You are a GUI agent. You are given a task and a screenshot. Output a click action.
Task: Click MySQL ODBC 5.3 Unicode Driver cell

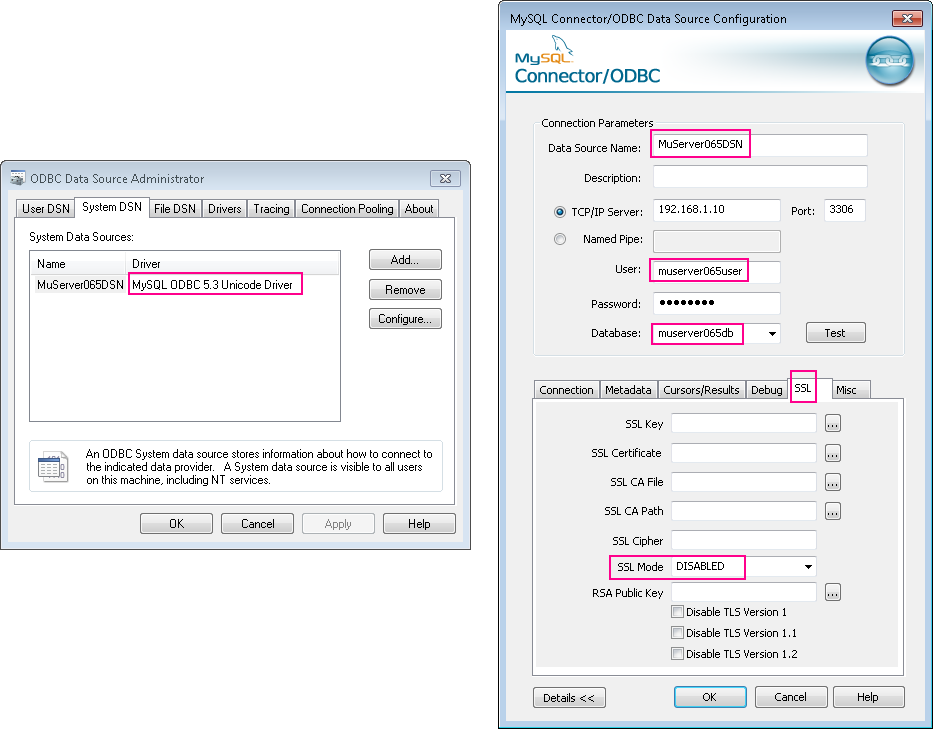(x=213, y=285)
